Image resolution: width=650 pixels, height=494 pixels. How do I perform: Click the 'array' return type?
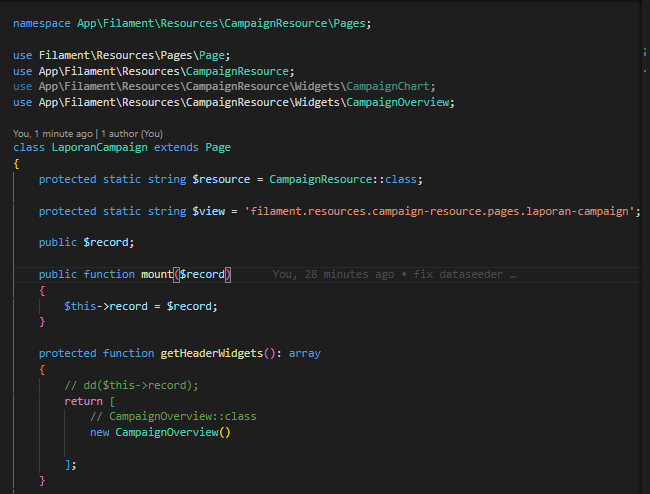[x=305, y=354]
